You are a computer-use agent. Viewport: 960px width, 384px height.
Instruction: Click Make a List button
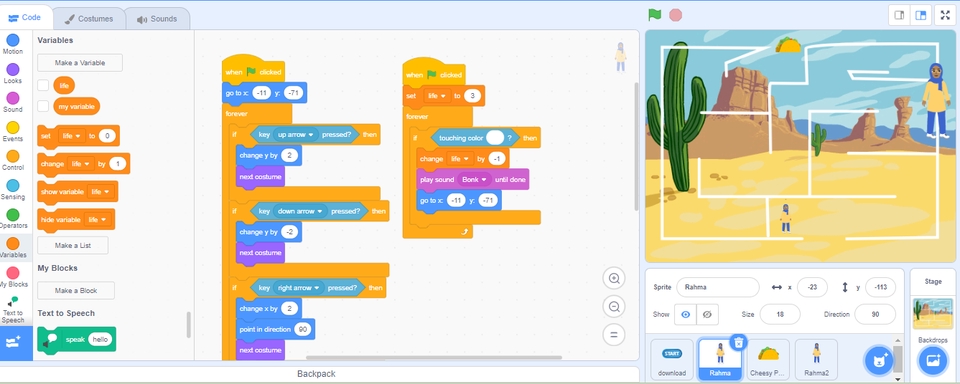[x=73, y=245]
